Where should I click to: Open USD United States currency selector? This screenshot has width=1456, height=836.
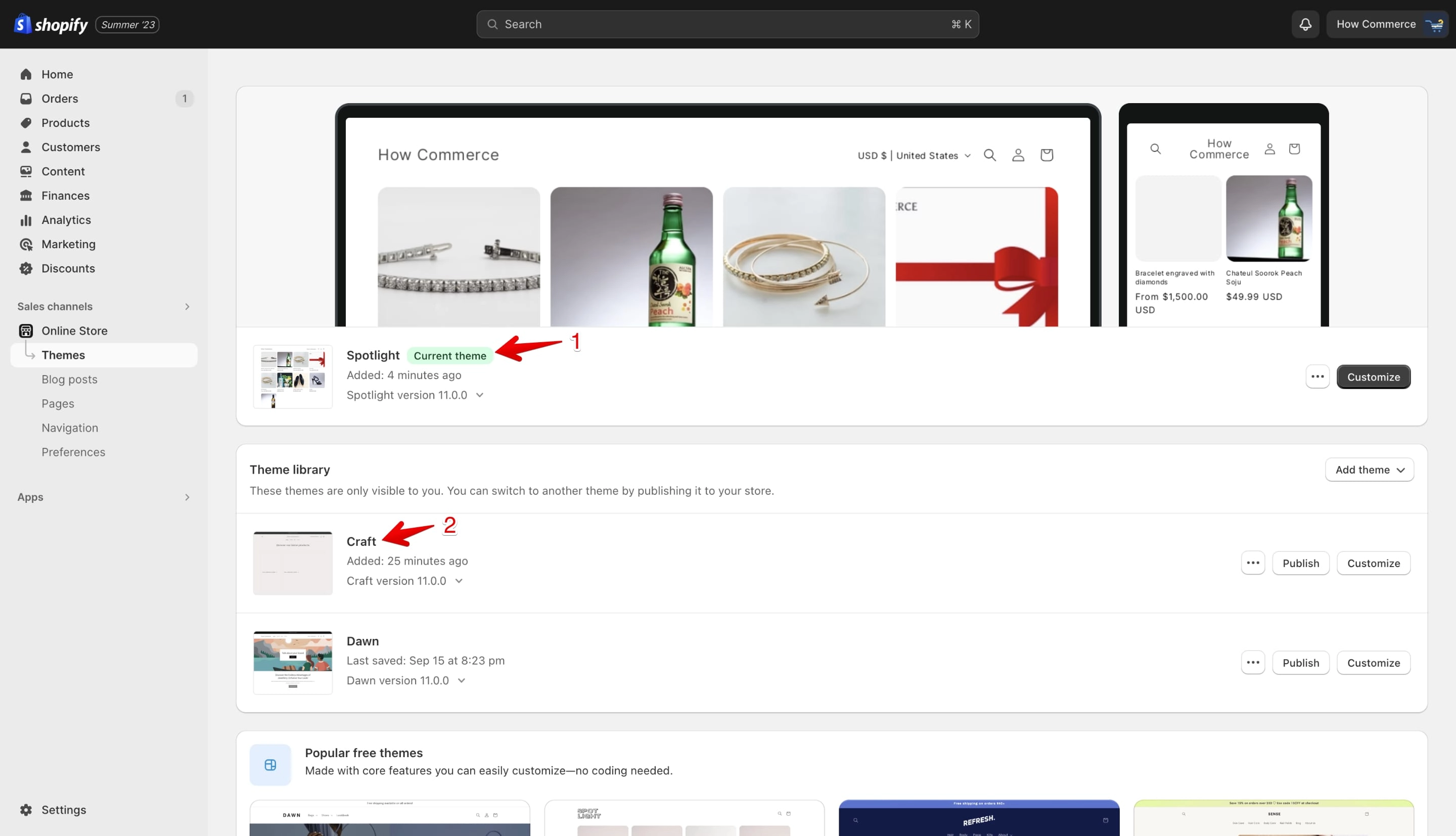(x=914, y=156)
